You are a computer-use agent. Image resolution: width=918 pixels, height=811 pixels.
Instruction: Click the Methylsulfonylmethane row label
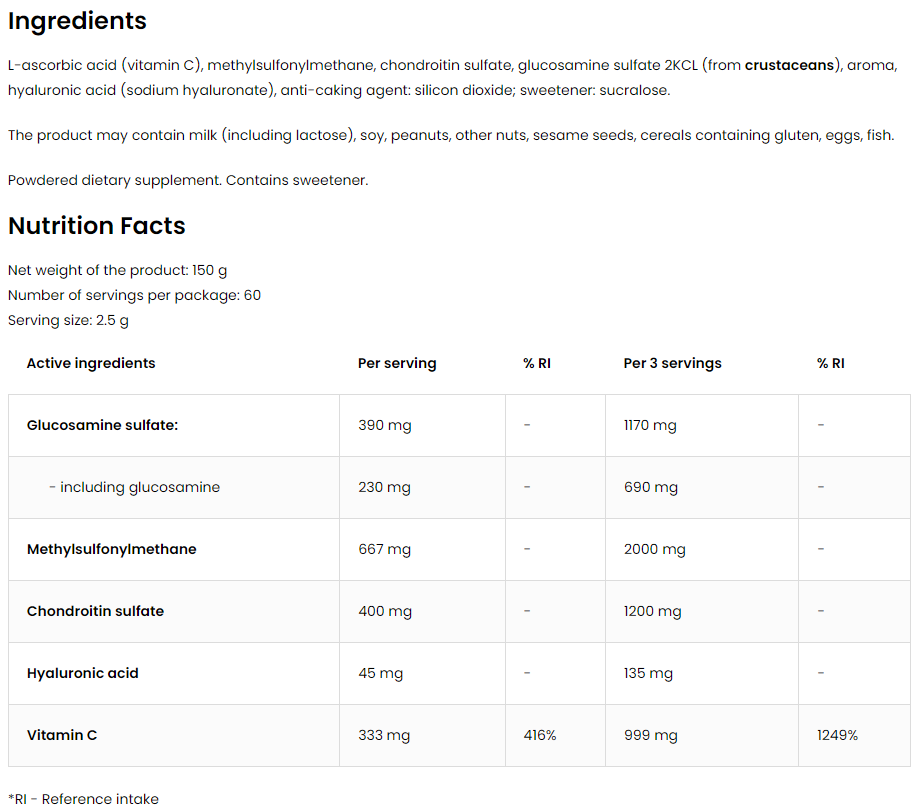111,549
